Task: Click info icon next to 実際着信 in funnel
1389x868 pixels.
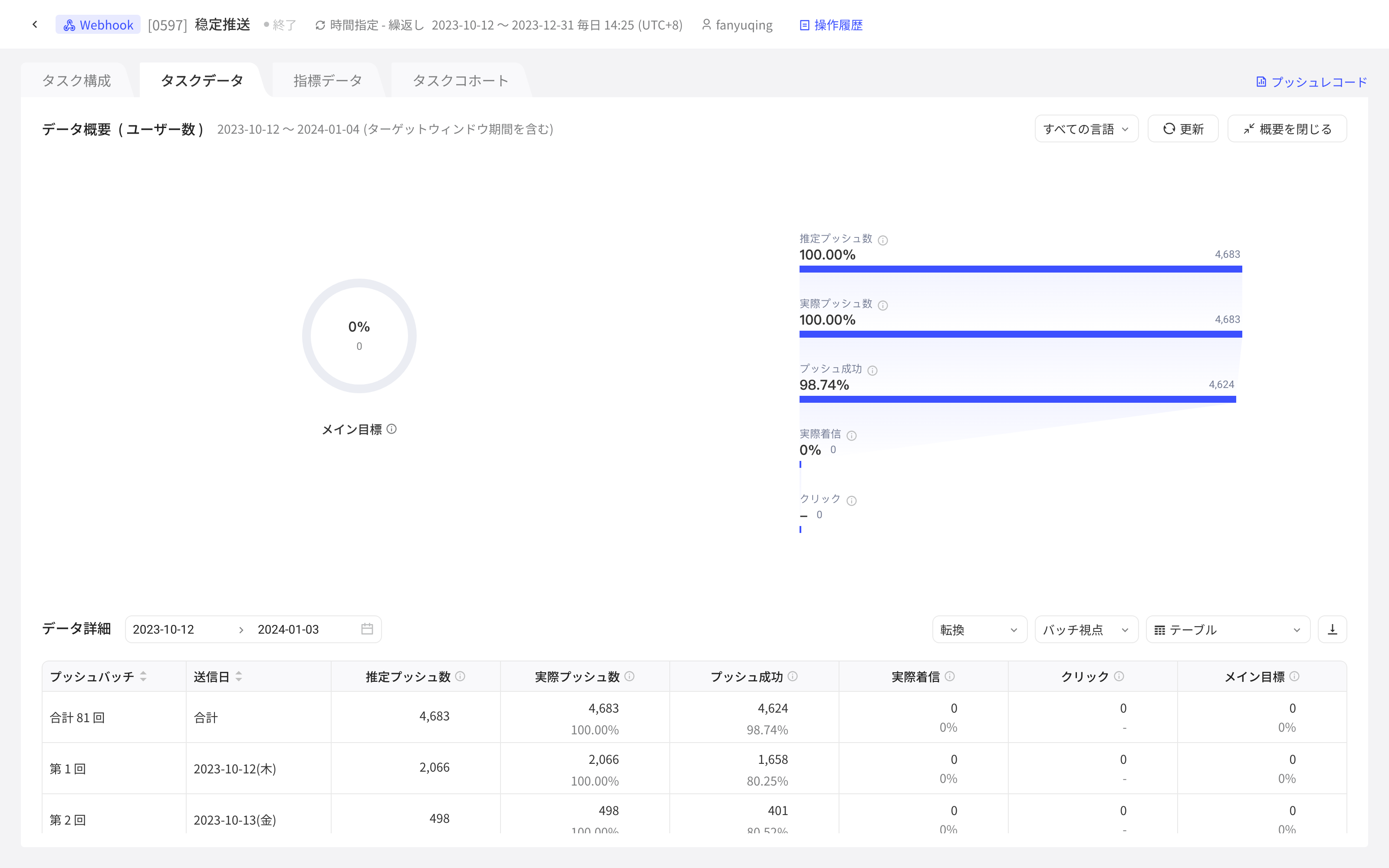Action: (852, 435)
